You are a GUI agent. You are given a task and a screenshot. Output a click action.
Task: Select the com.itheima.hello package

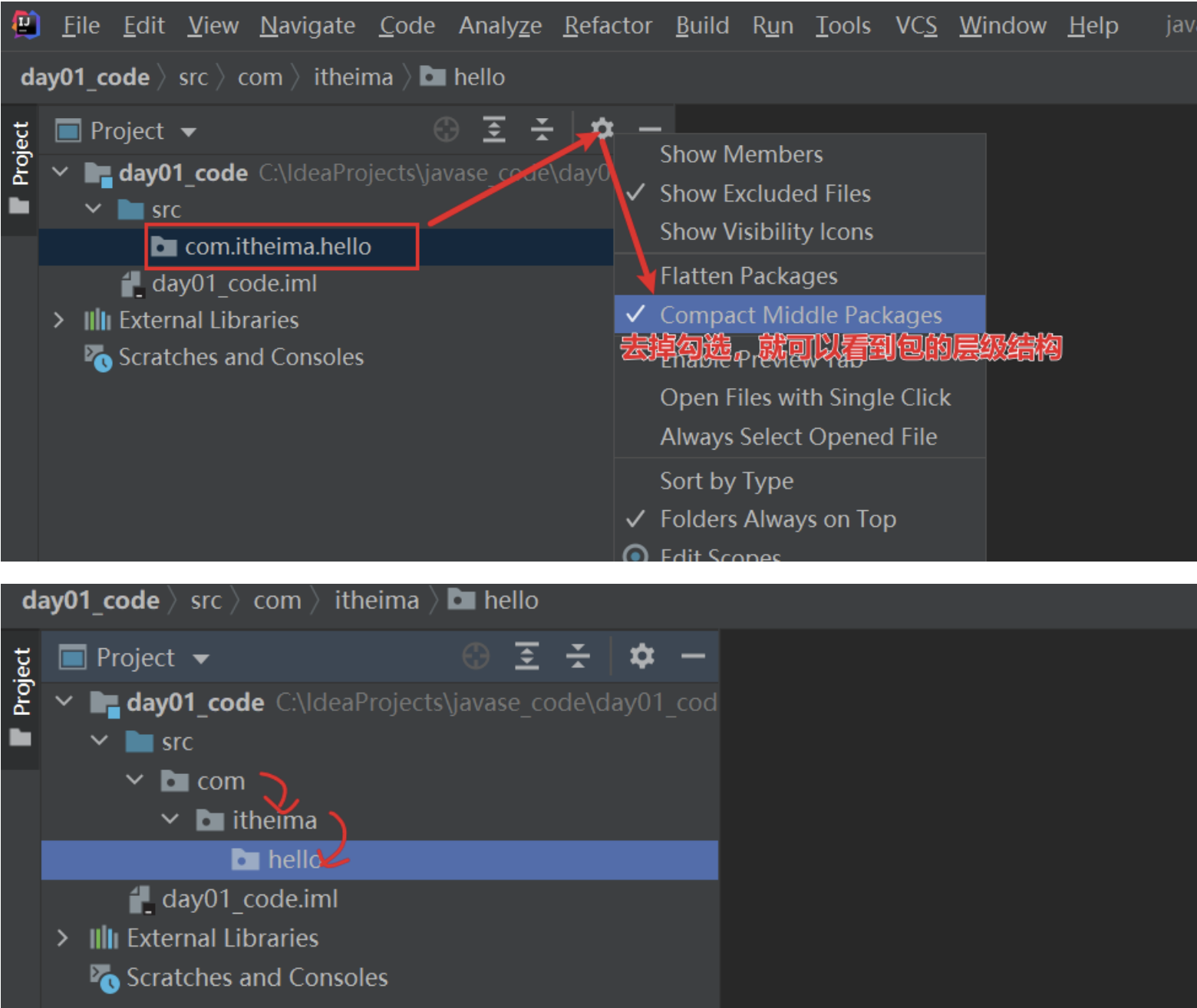pyautogui.click(x=326, y=246)
